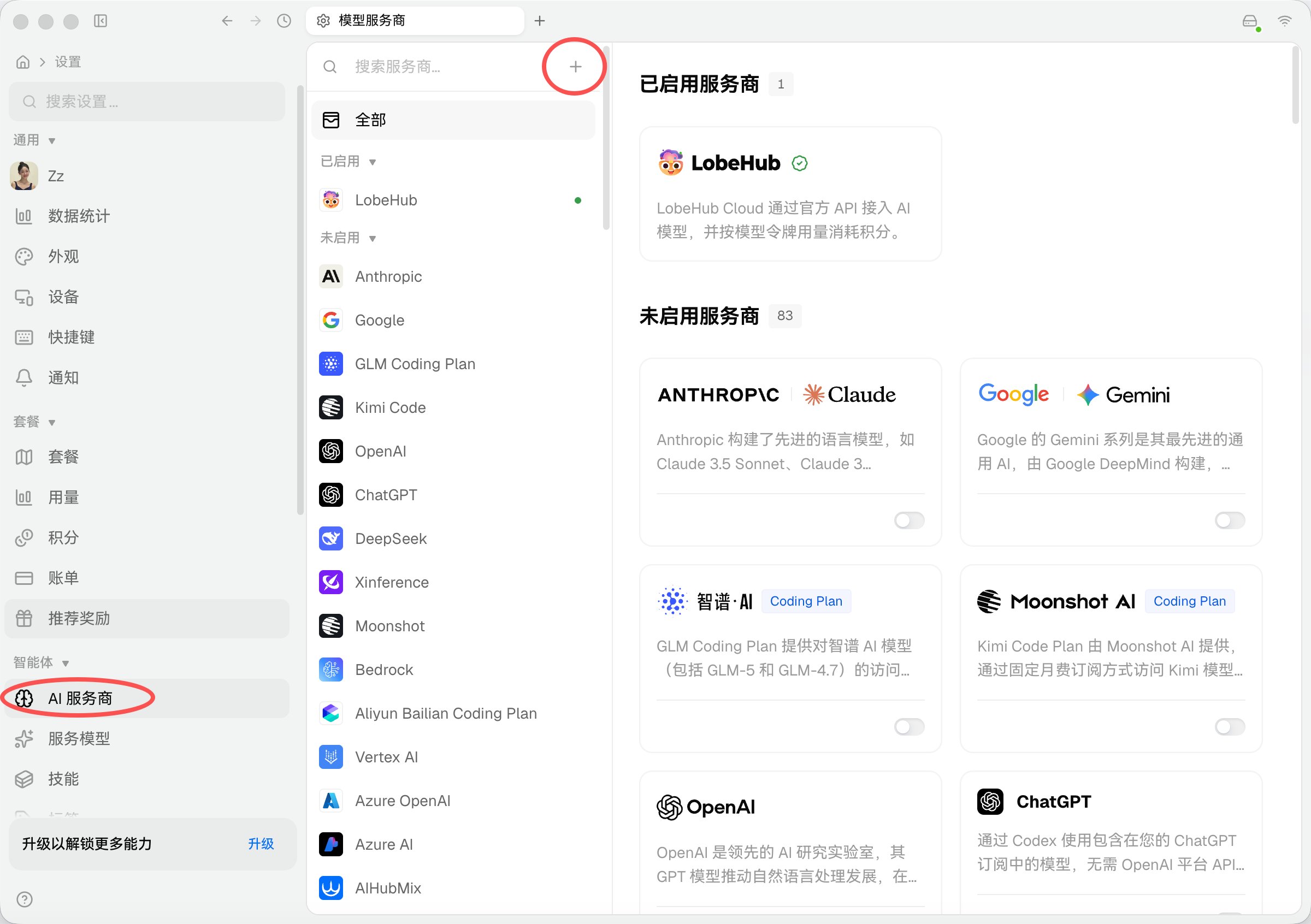The width and height of the screenshot is (1311, 924).
Task: Click the add provider plus icon
Action: click(575, 67)
